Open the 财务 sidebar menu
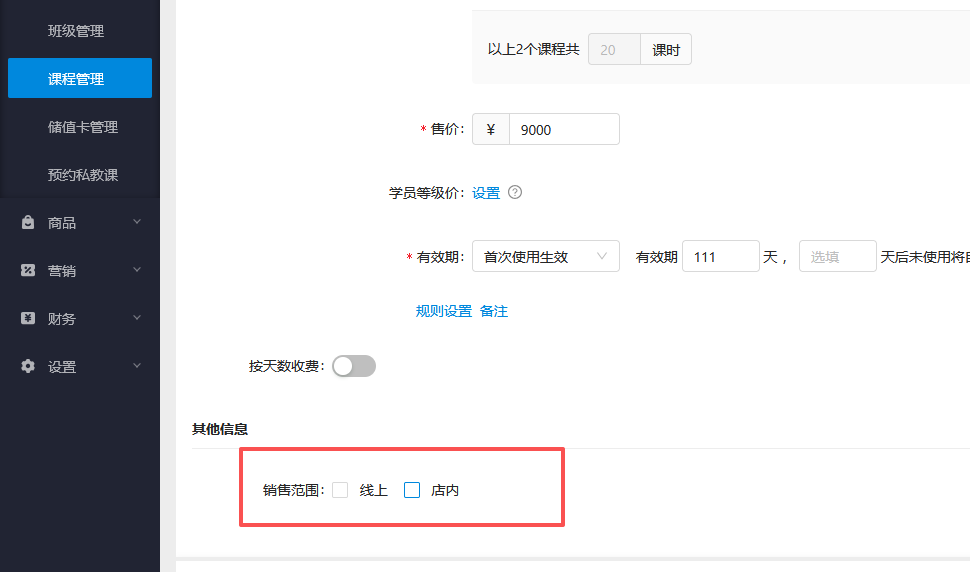970x572 pixels. pos(80,318)
